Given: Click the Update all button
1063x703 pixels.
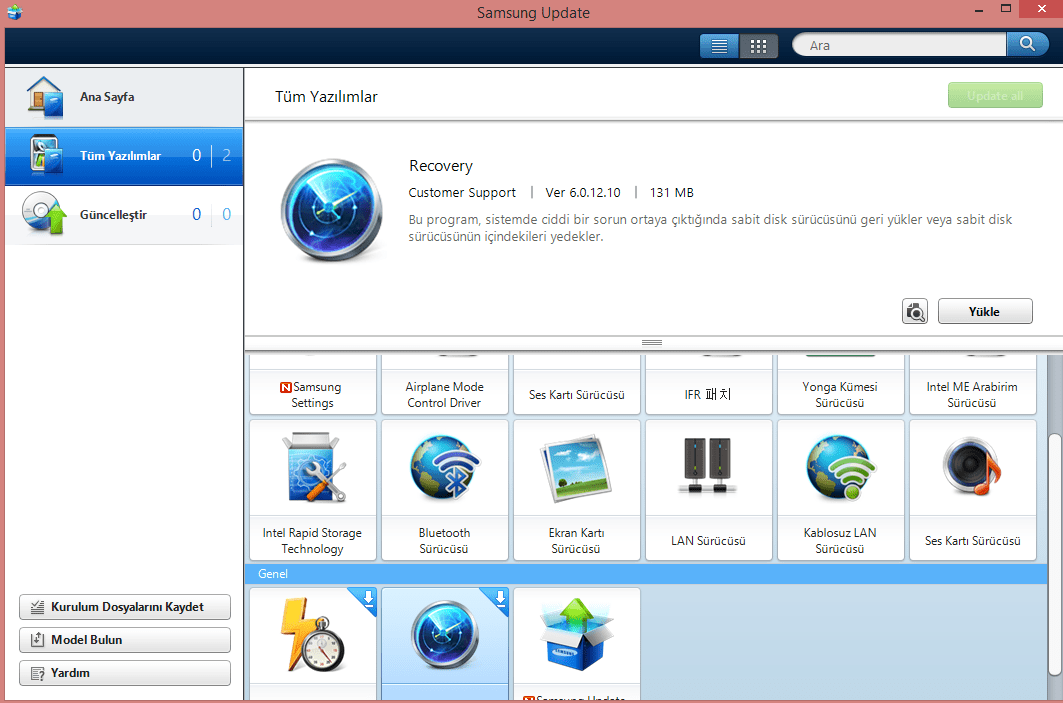Looking at the screenshot, I should coord(995,96).
